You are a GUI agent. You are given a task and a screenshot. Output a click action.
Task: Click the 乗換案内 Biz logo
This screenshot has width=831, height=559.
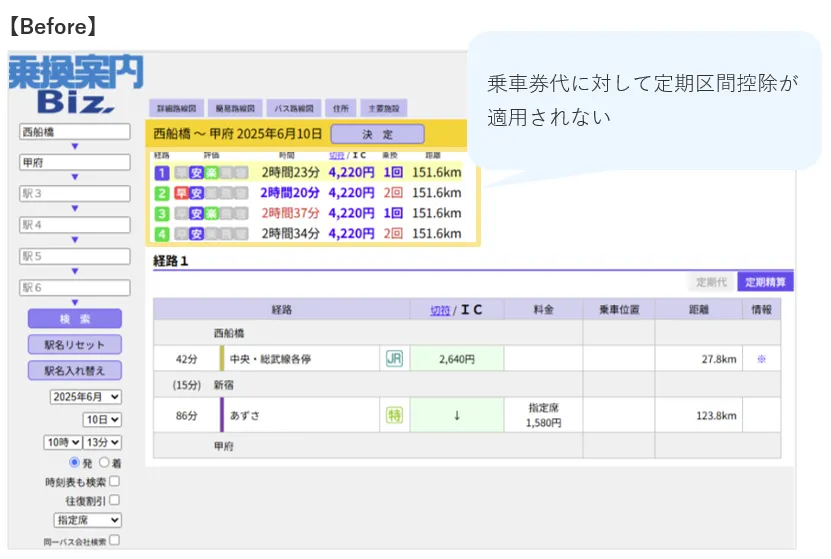click(76, 84)
